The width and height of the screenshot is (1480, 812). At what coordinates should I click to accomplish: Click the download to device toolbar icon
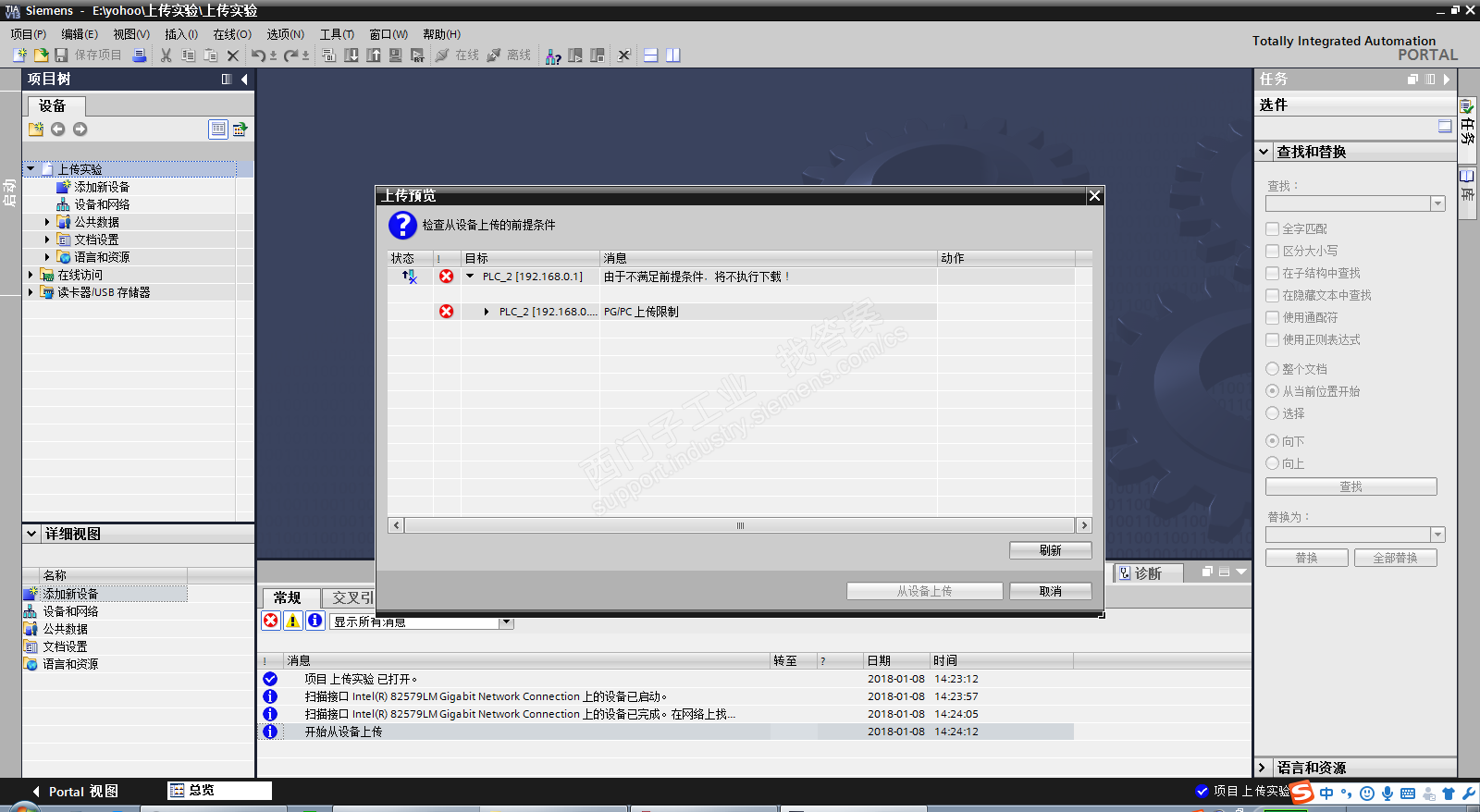tap(351, 55)
